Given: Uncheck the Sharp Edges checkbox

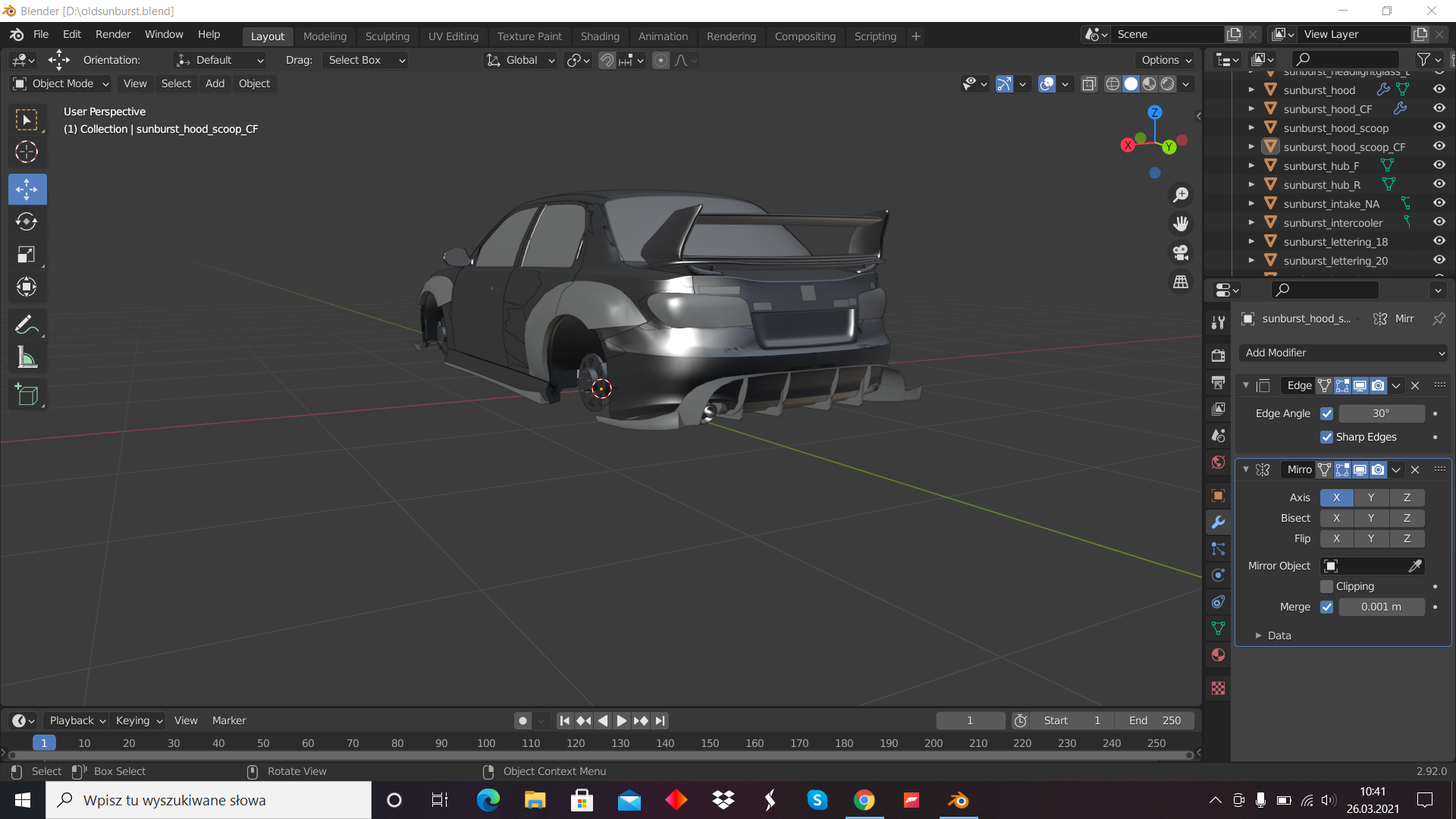Looking at the screenshot, I should 1326,437.
